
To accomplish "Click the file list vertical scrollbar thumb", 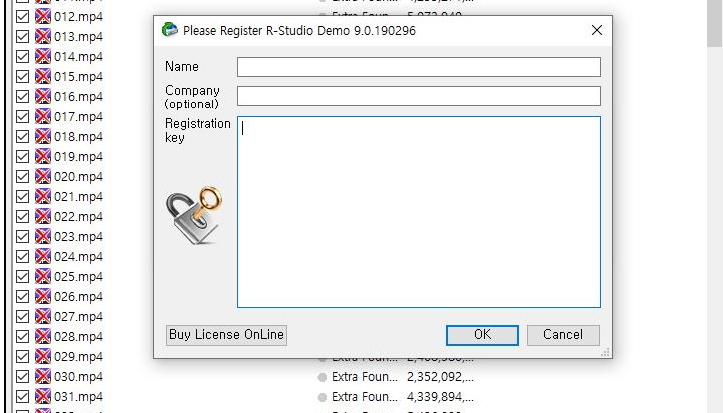I will click(x=715, y=23).
